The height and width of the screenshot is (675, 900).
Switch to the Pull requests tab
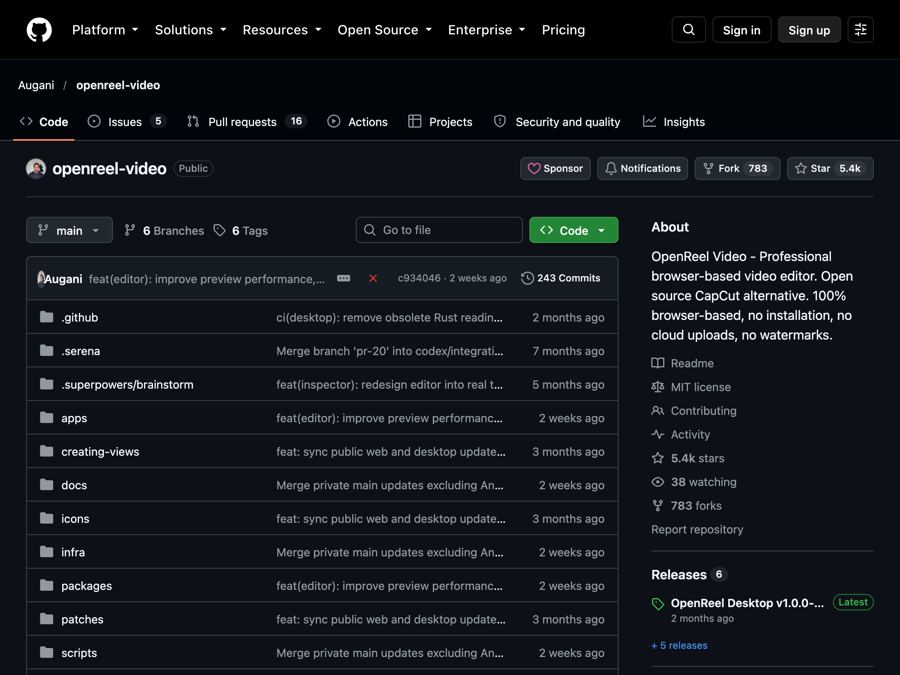[x=247, y=122]
